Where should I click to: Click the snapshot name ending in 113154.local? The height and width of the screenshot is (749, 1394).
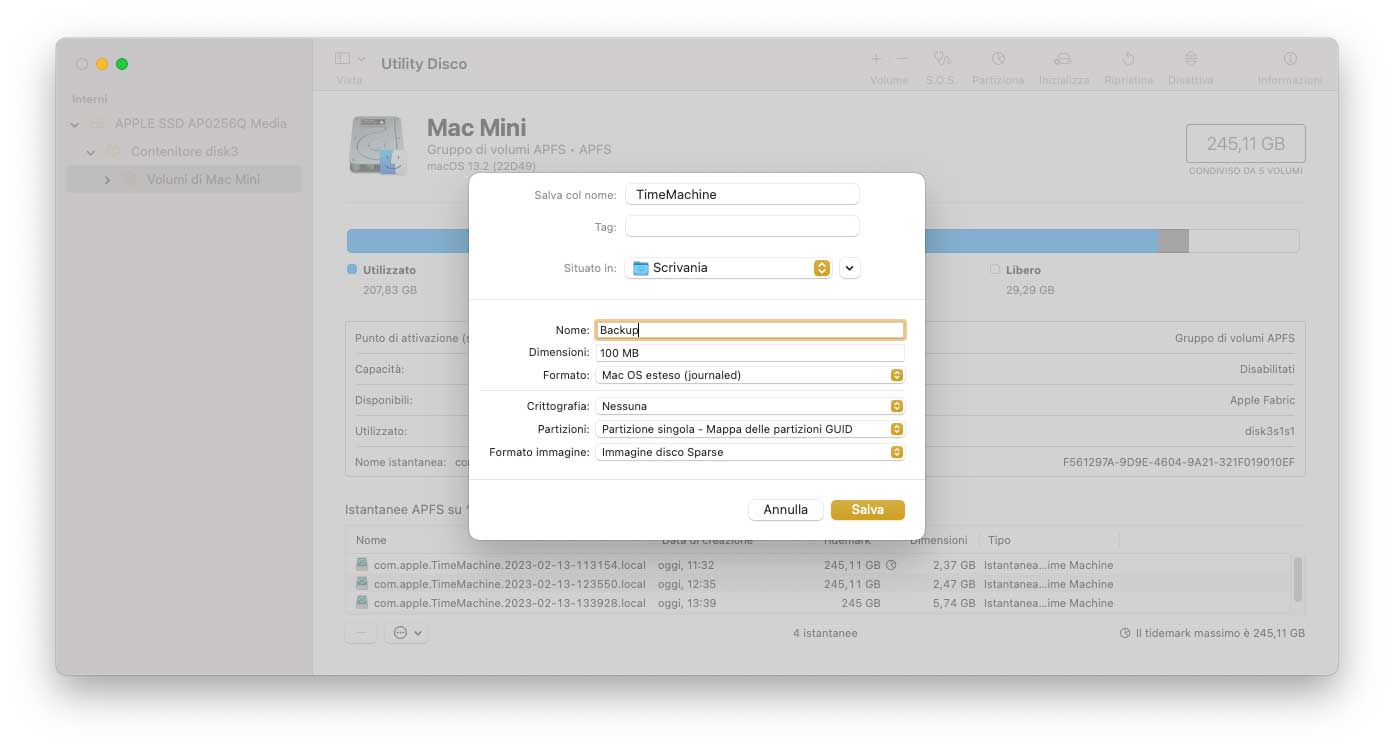click(x=510, y=565)
